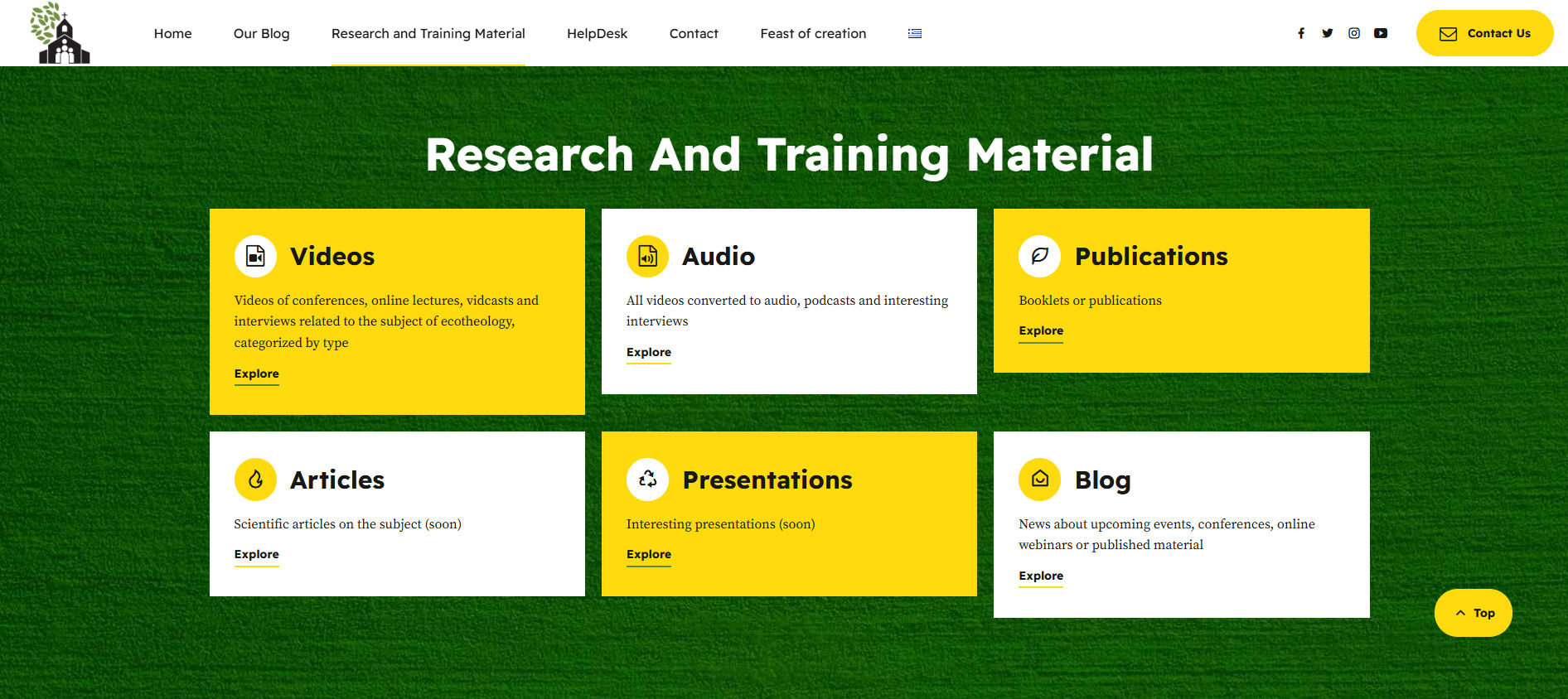Click the Blog card house icon

click(x=1040, y=480)
